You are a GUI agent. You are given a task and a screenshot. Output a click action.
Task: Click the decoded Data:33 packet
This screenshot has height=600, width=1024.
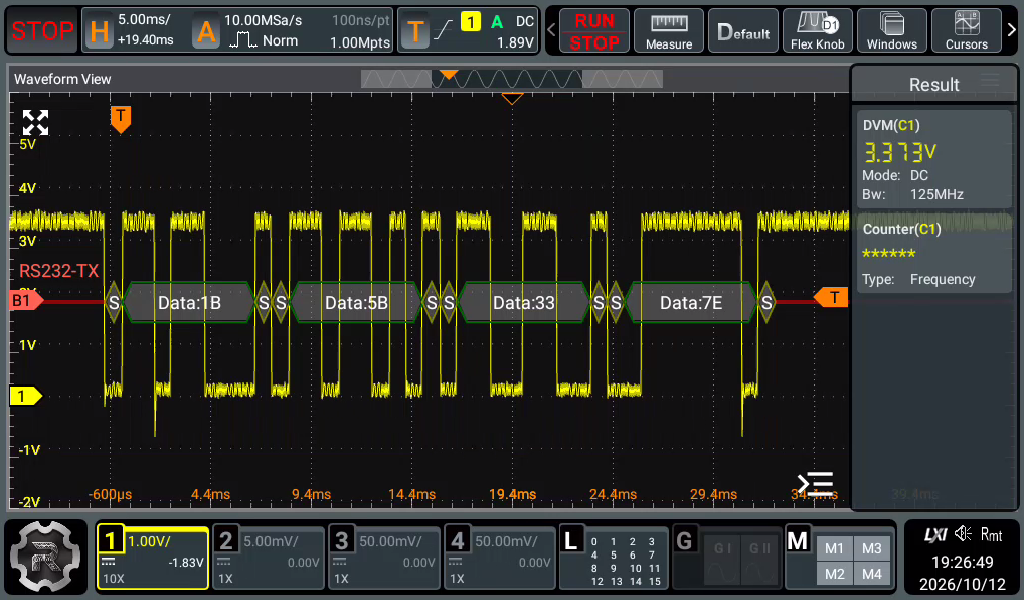[x=523, y=303]
